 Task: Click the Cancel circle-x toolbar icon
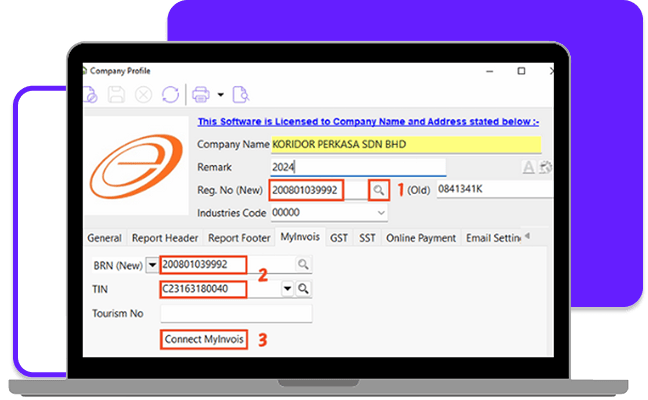(143, 95)
